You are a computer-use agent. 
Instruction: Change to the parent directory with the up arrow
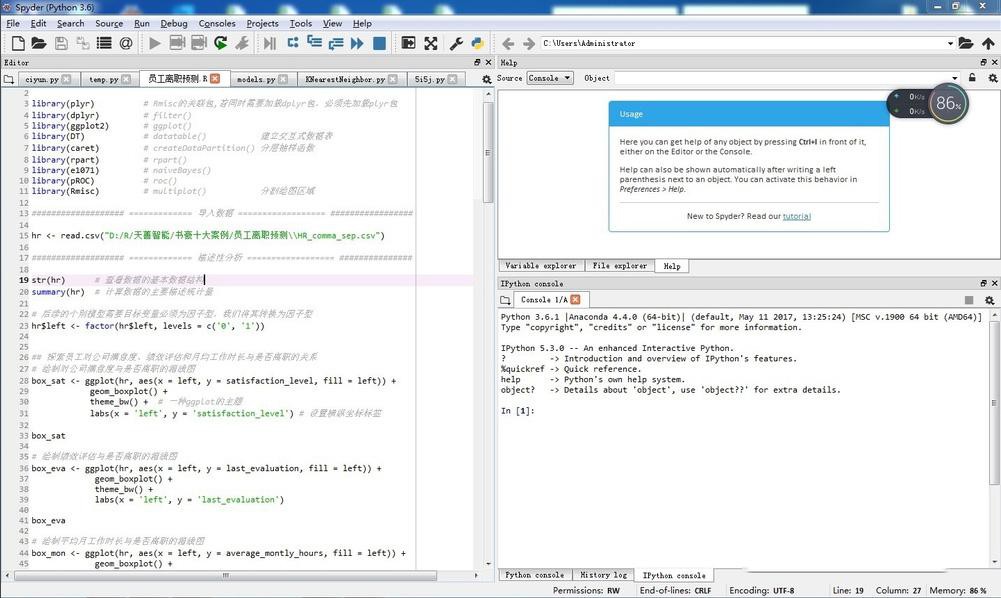pyautogui.click(x=988, y=43)
